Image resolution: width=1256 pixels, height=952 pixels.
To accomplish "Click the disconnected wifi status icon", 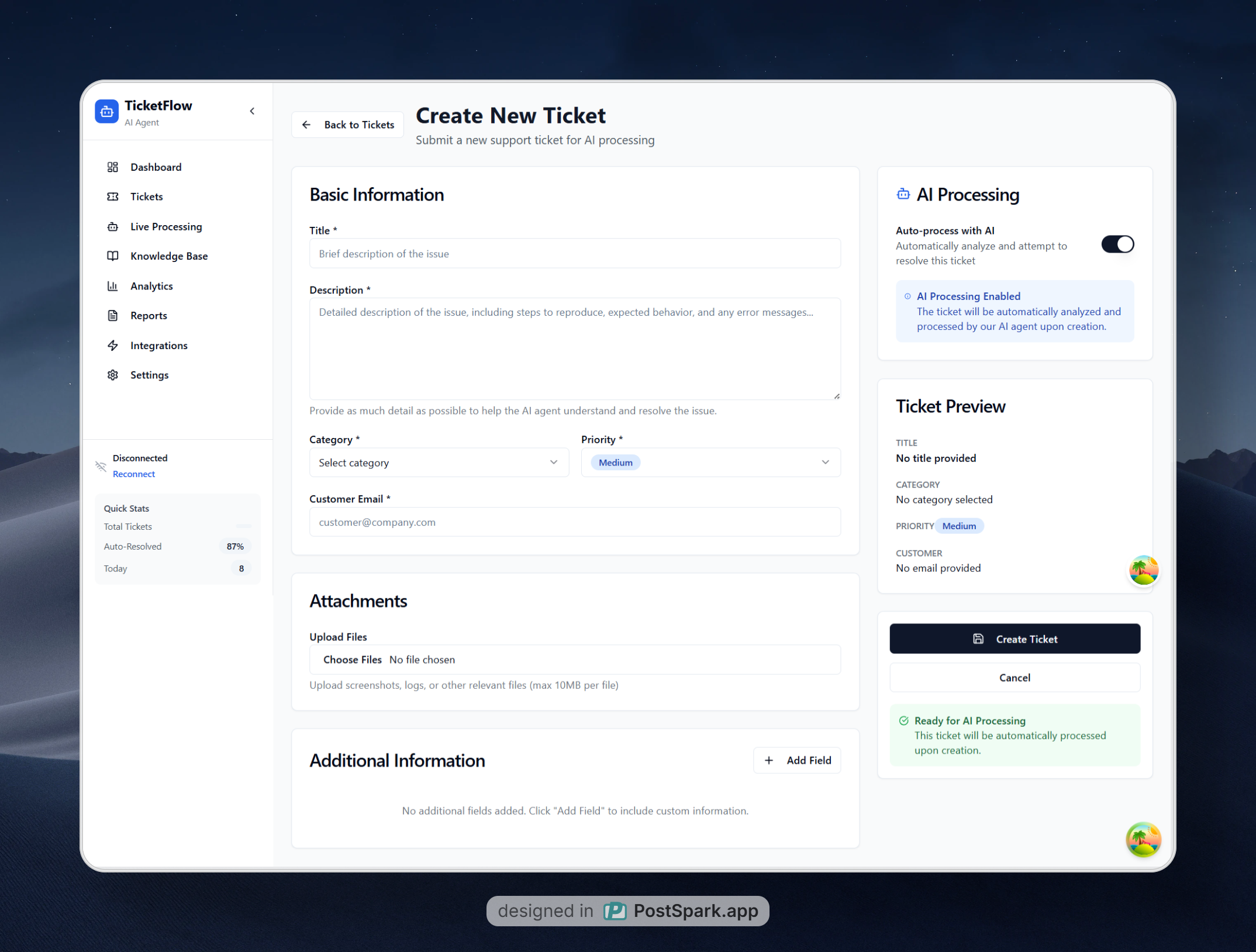I will click(x=101, y=466).
